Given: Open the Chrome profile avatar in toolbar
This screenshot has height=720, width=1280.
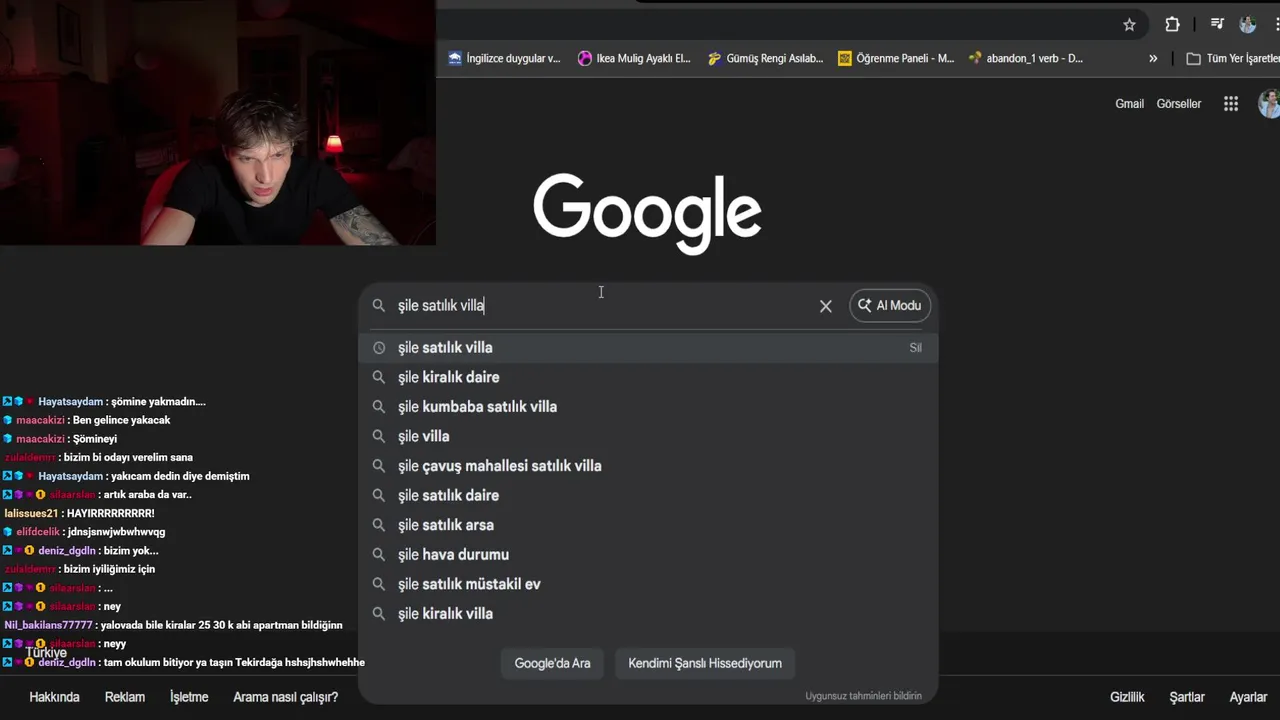Looking at the screenshot, I should click(x=1247, y=25).
